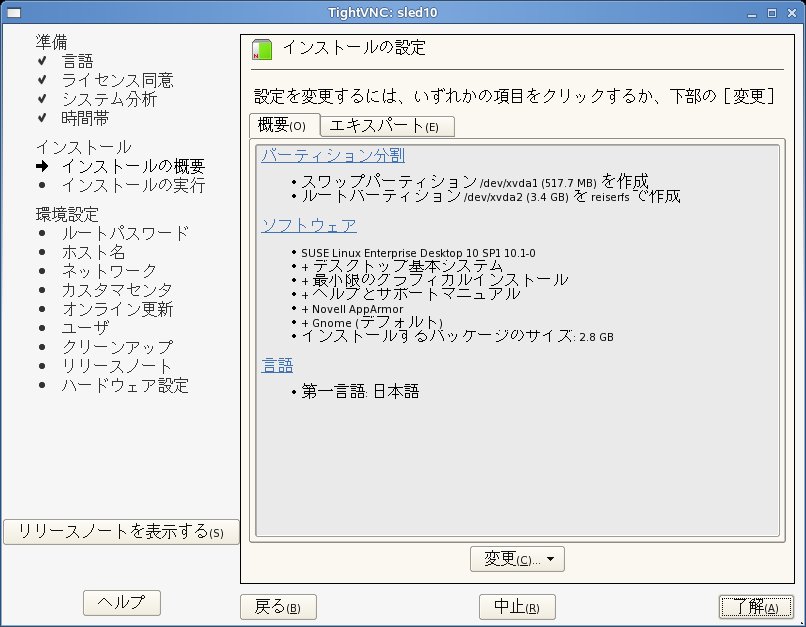Click the カスタマセンタ sidebar step
The width and height of the screenshot is (806, 627).
[x=117, y=290]
